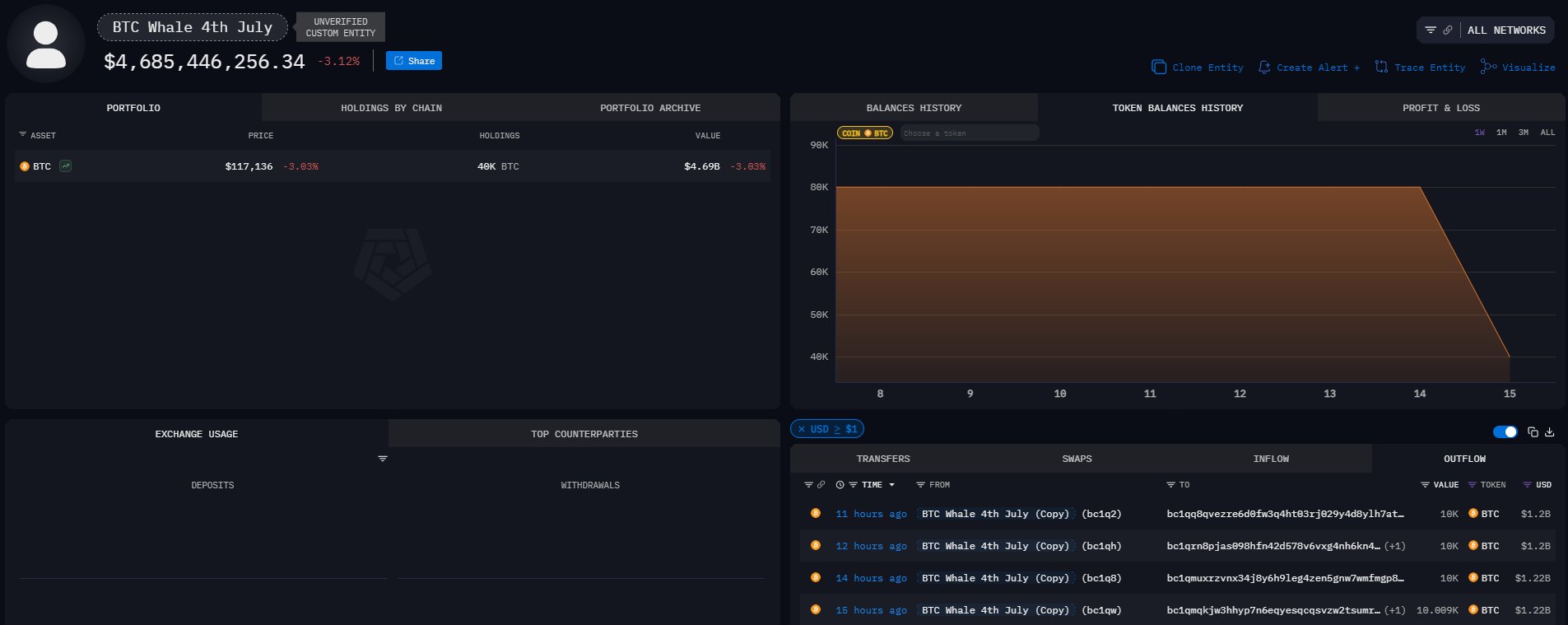1568x625 pixels.
Task: Open the ALL NETWORKS dropdown
Action: 1506,30
